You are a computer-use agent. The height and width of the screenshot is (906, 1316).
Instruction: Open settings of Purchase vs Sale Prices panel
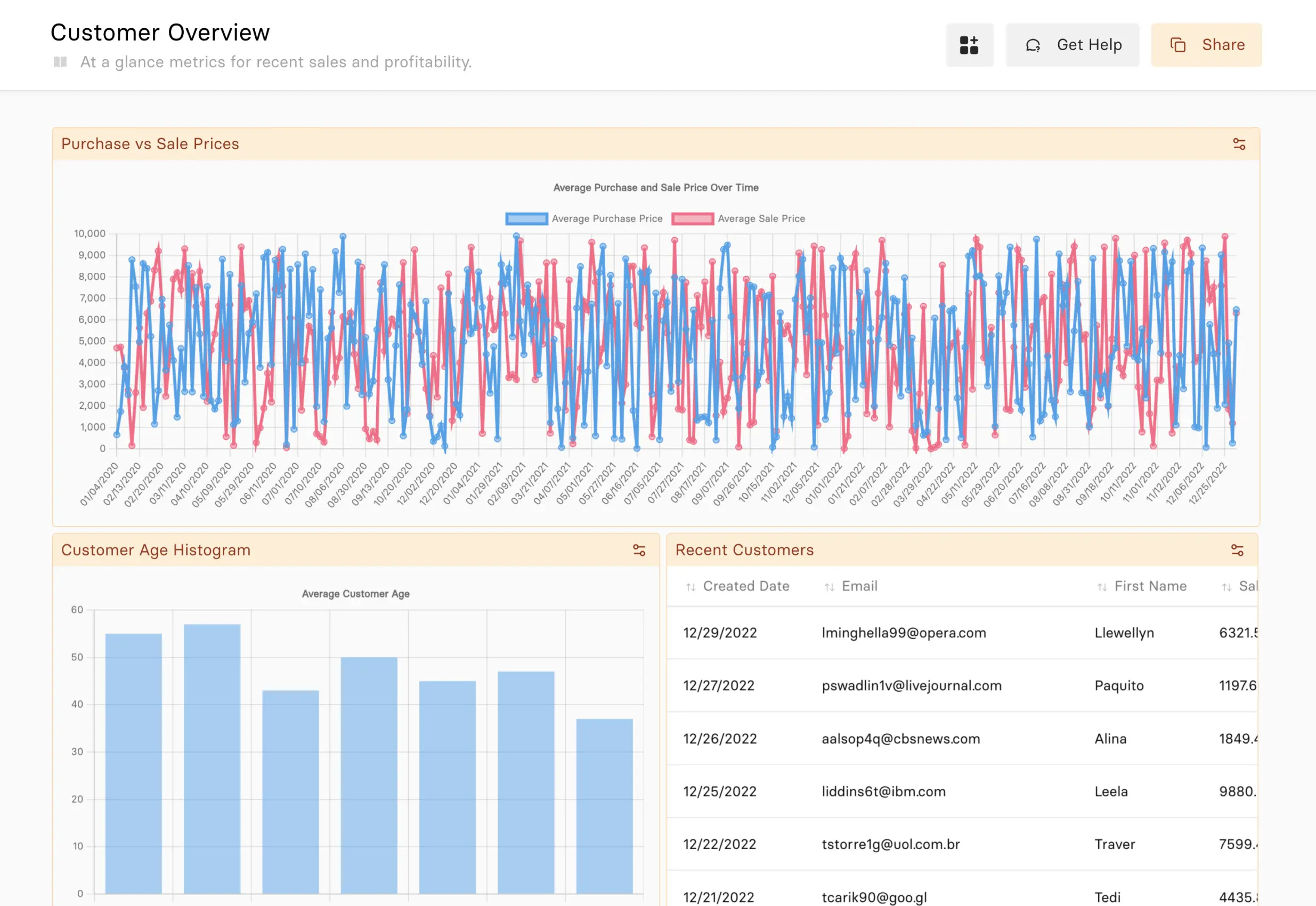[x=1239, y=144]
